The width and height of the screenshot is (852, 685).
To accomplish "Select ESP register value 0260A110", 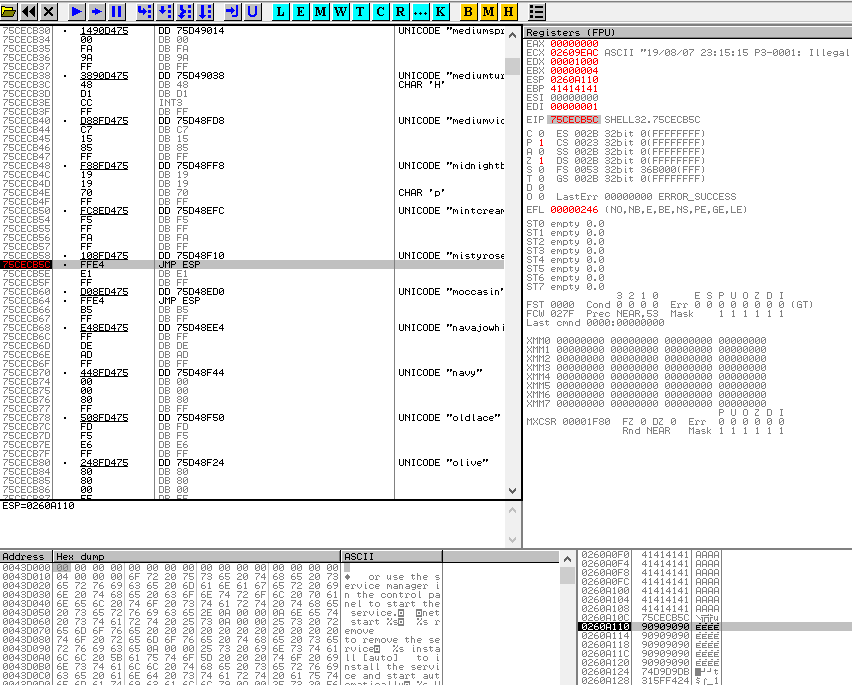I will (574, 79).
